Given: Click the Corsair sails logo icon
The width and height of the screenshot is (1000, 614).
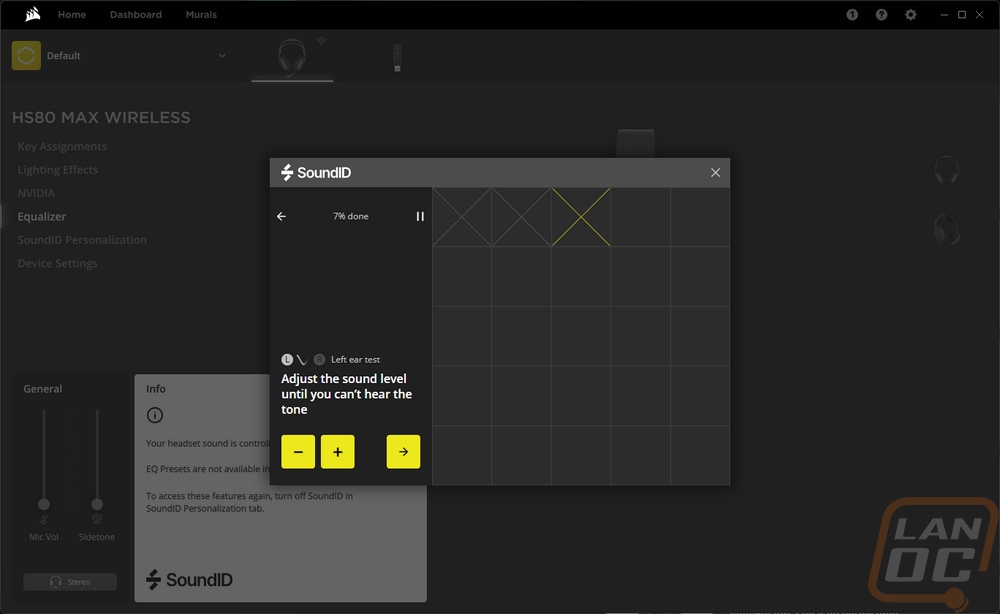Looking at the screenshot, I should click(x=33, y=14).
